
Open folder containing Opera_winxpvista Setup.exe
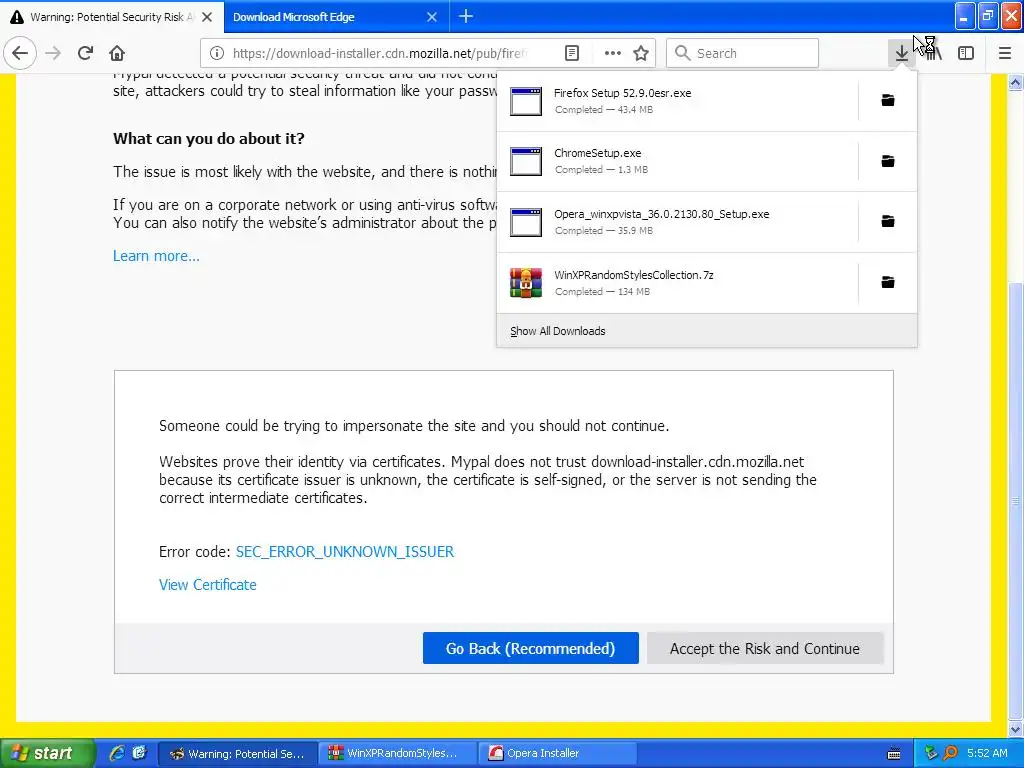[888, 221]
